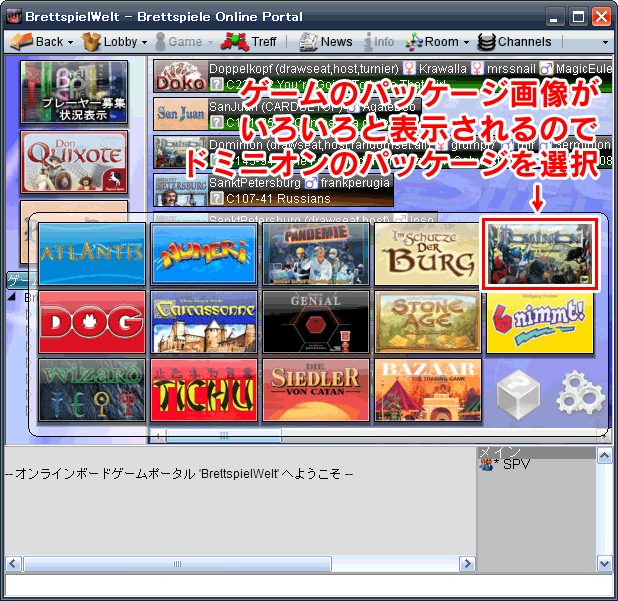Pick the DOG game tile

coord(92,322)
